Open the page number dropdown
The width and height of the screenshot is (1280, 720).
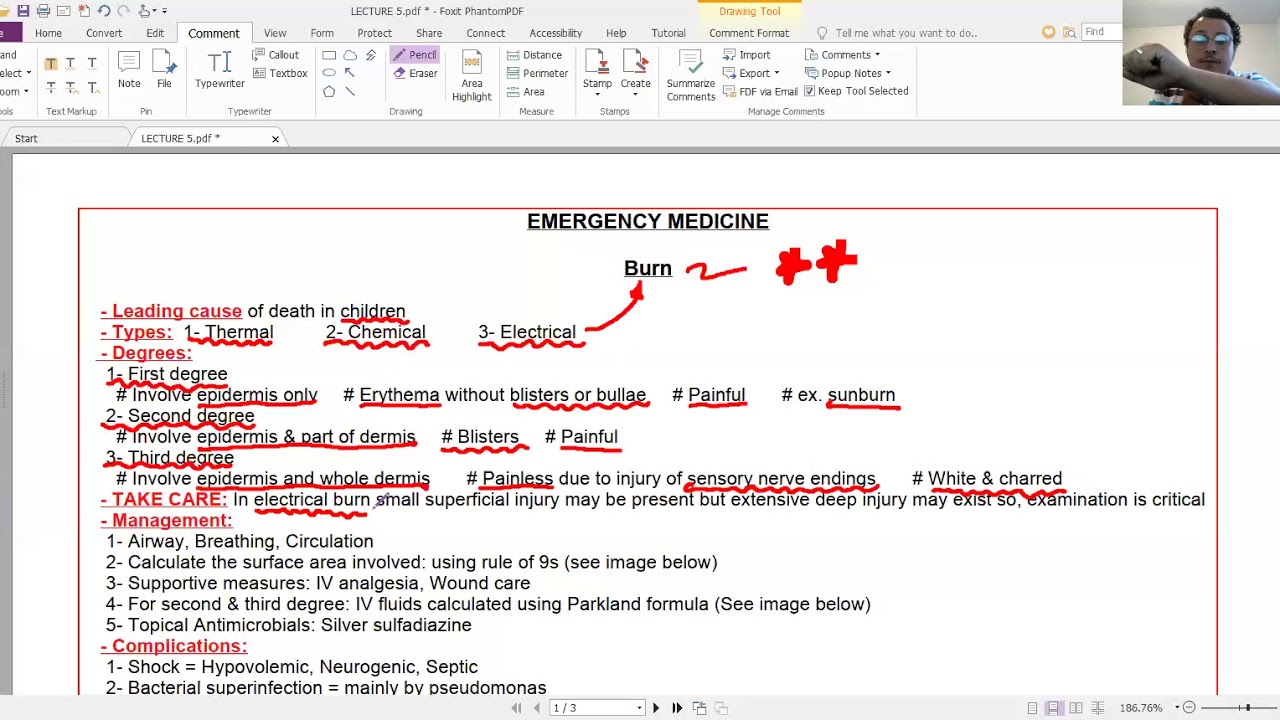click(x=639, y=708)
